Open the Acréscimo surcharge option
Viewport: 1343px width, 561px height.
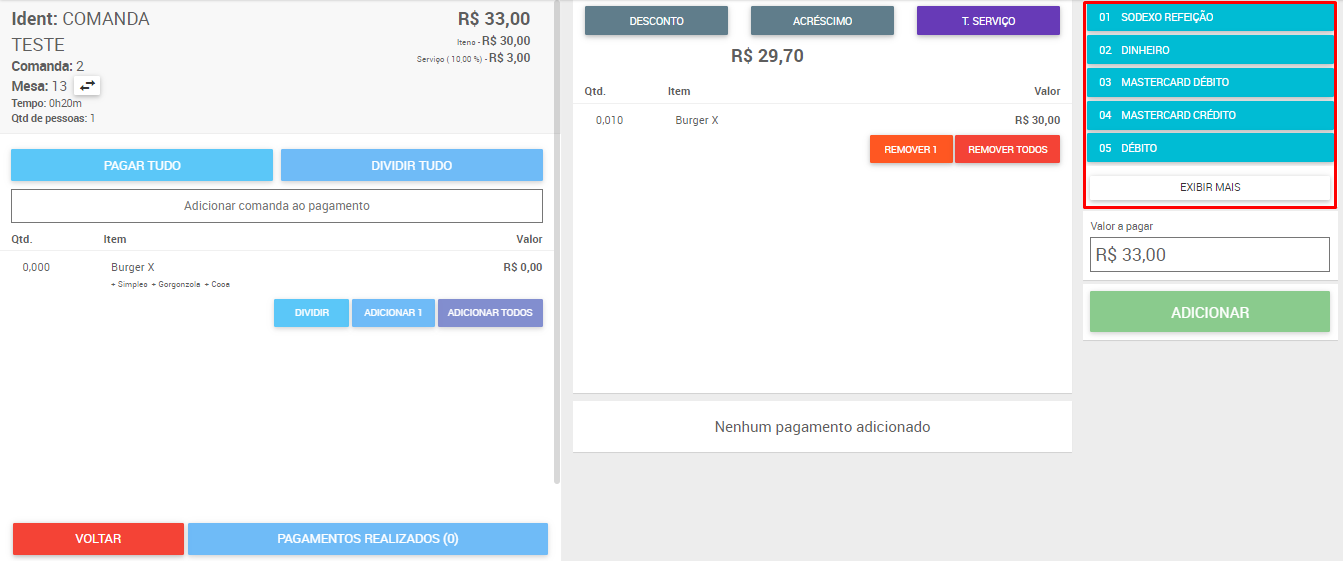coord(822,21)
